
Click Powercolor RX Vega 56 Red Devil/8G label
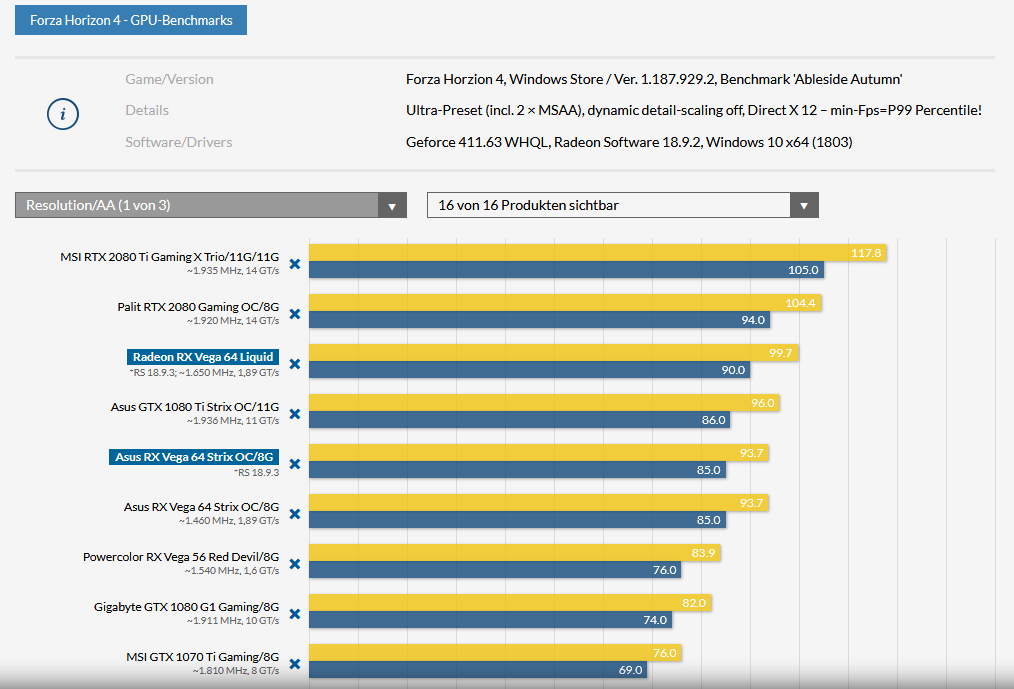[181, 557]
